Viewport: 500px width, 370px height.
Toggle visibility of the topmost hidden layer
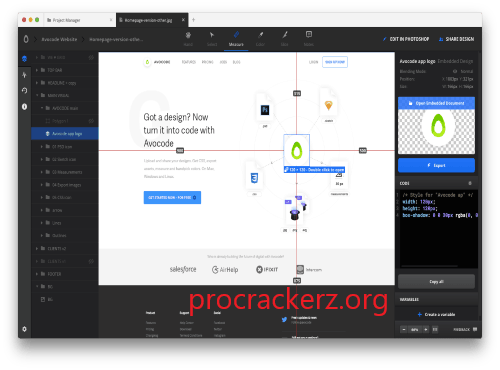pyautogui.click(x=91, y=57)
